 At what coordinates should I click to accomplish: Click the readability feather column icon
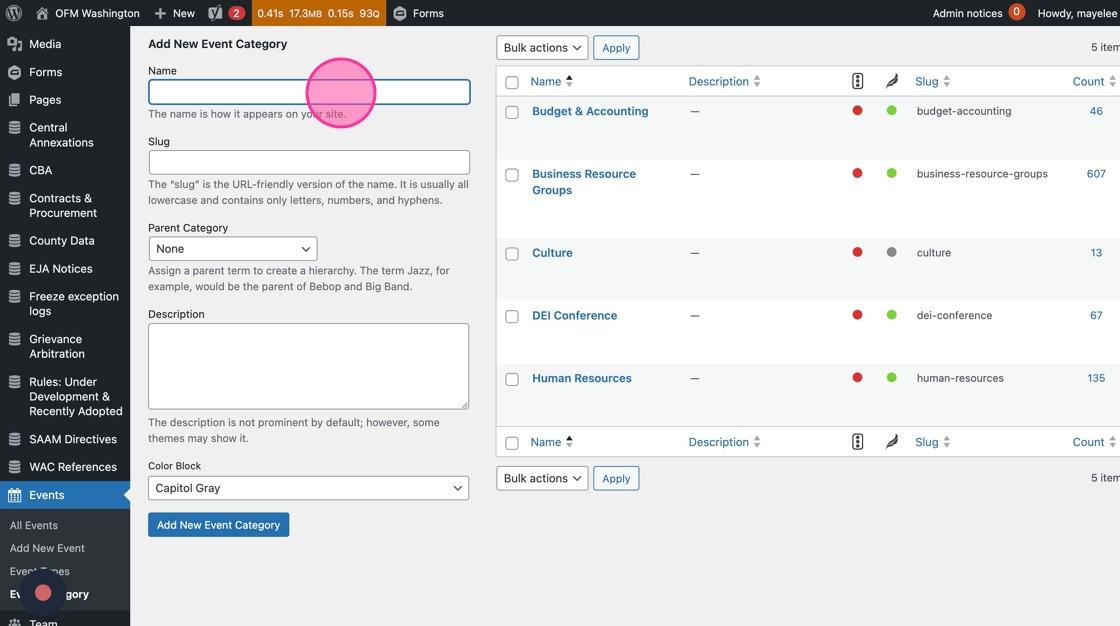click(x=891, y=81)
